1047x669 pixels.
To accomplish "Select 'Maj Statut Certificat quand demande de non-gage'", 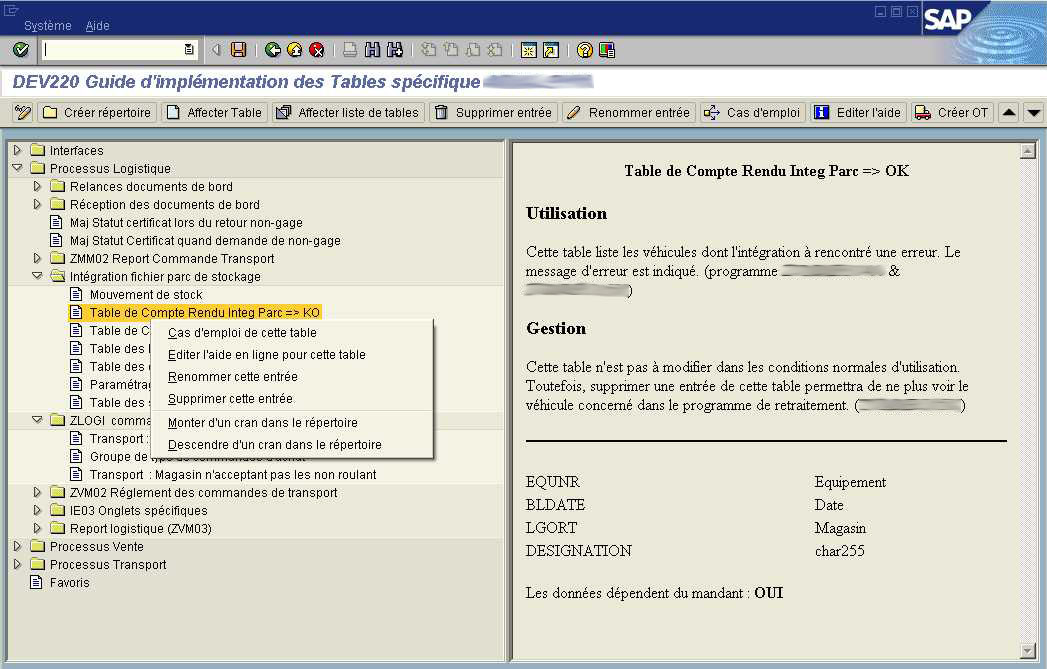I will (205, 240).
